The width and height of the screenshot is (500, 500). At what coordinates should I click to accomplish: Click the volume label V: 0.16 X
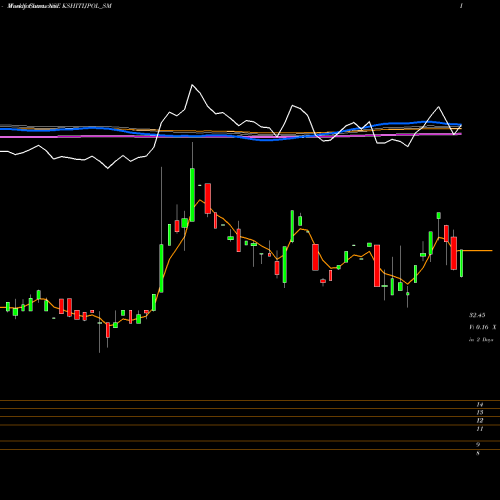coord(482,327)
